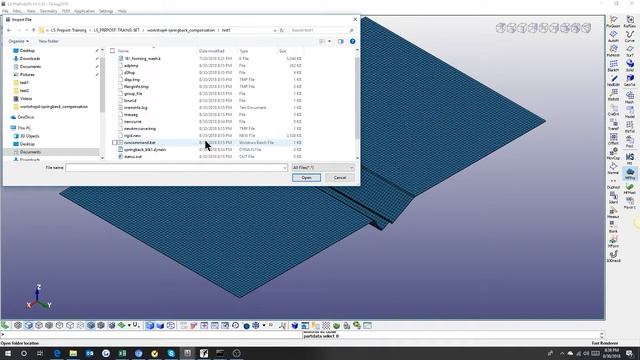Select OneDrive in navigation pane

(x=26, y=117)
